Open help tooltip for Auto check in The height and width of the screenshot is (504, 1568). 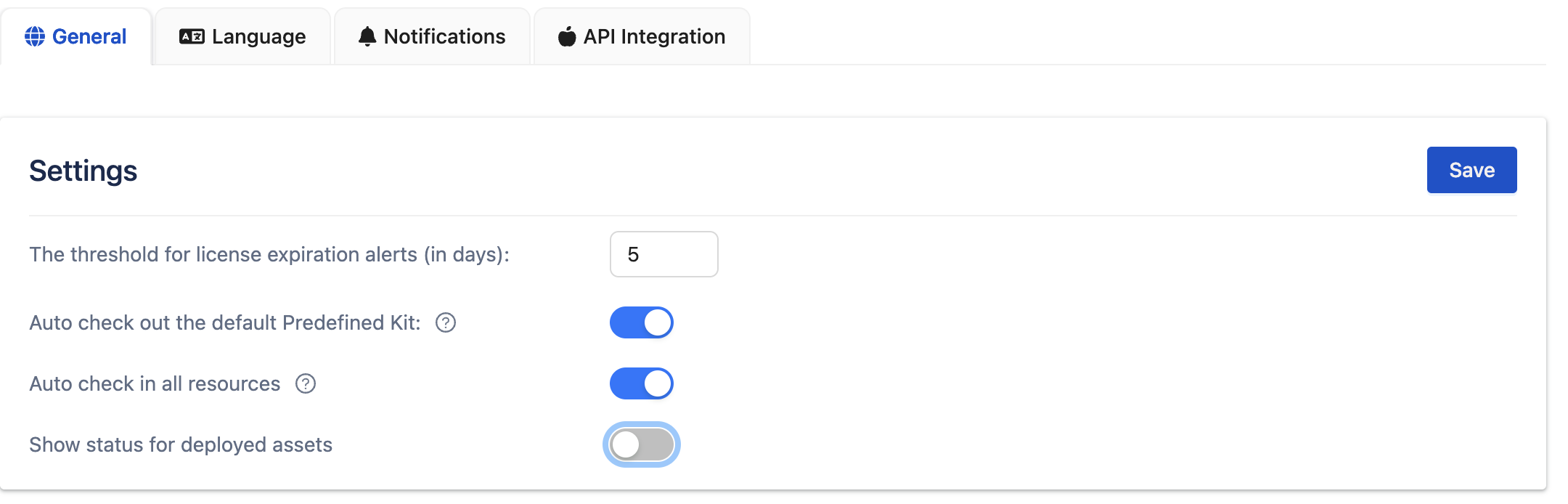click(306, 383)
